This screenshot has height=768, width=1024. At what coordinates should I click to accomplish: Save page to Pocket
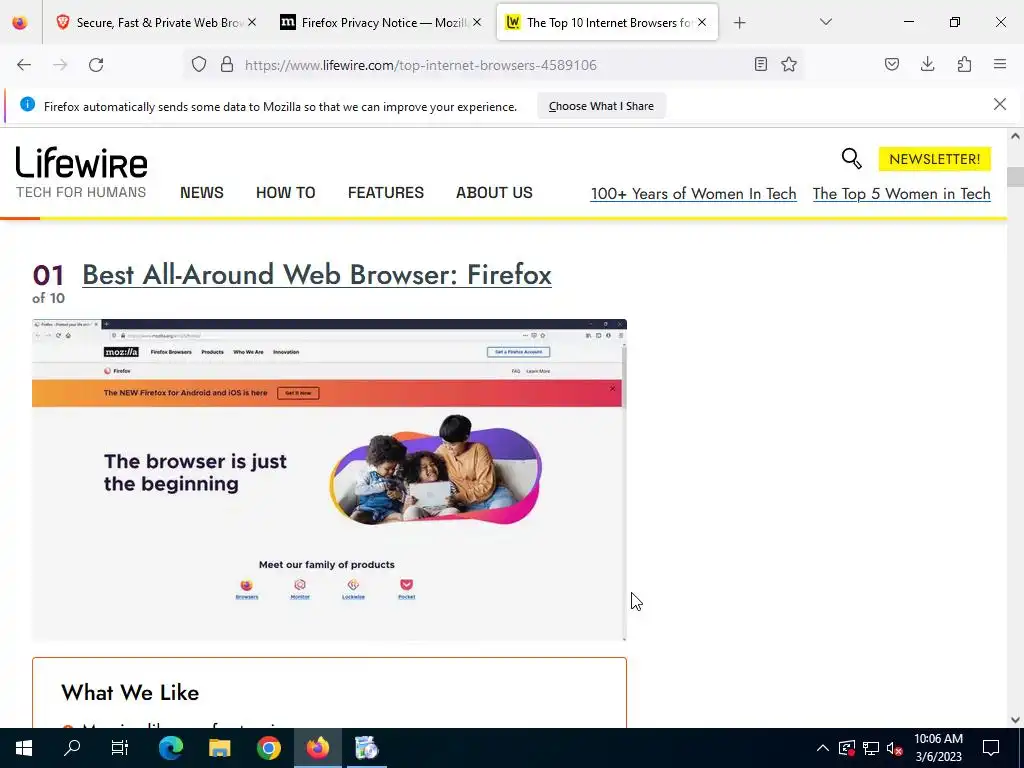click(x=892, y=64)
